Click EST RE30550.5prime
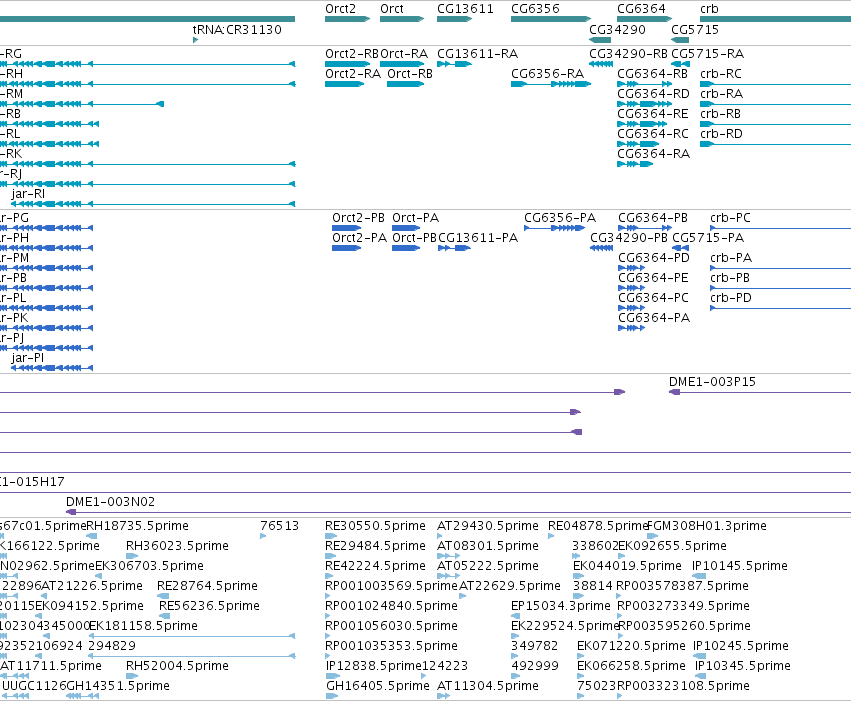851x701 pixels. pyautogui.click(x=331, y=536)
